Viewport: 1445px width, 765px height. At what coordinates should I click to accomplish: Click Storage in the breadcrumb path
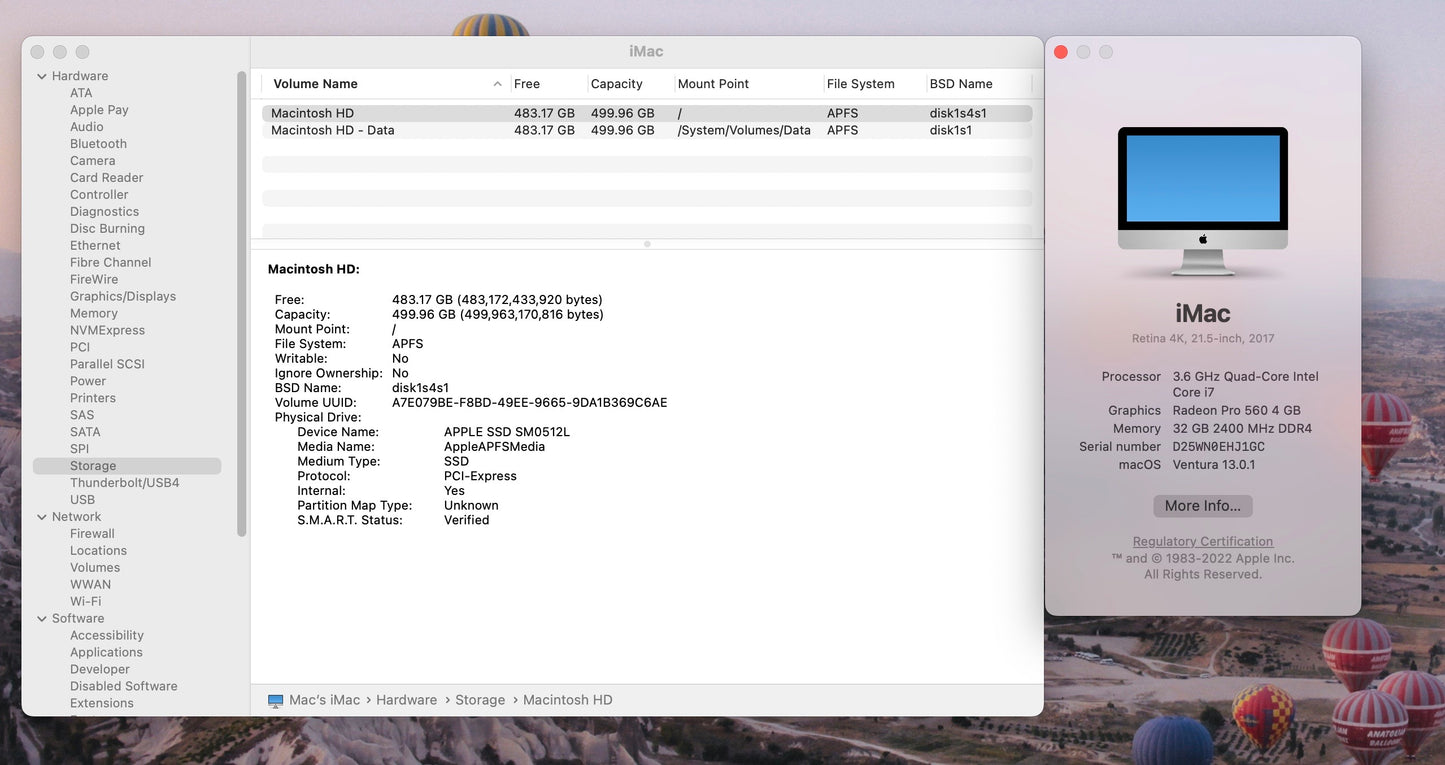tap(480, 700)
